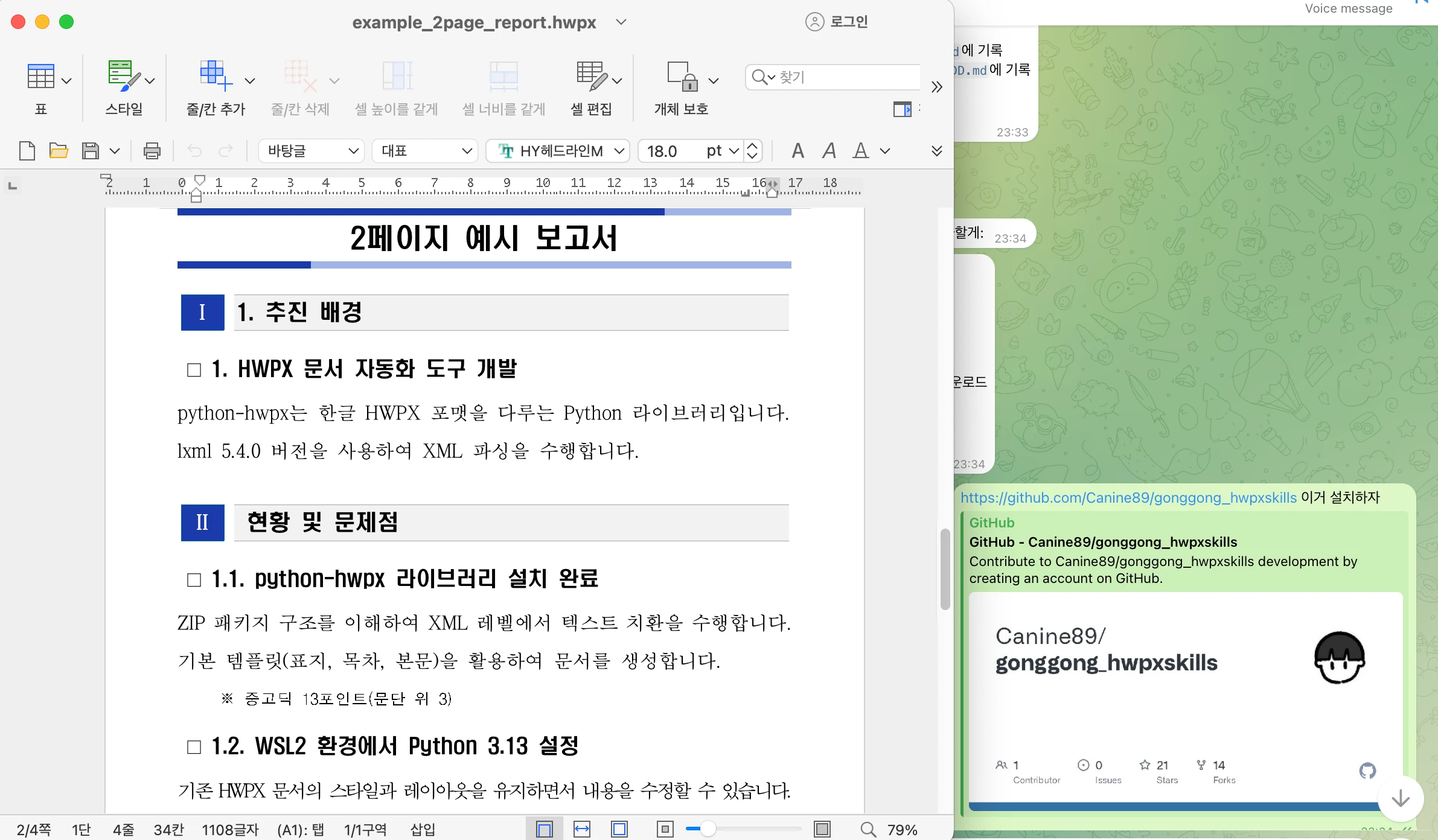Open the gonggong_hwpxskills GitHub link
The image size is (1438, 840).
[1128, 498]
